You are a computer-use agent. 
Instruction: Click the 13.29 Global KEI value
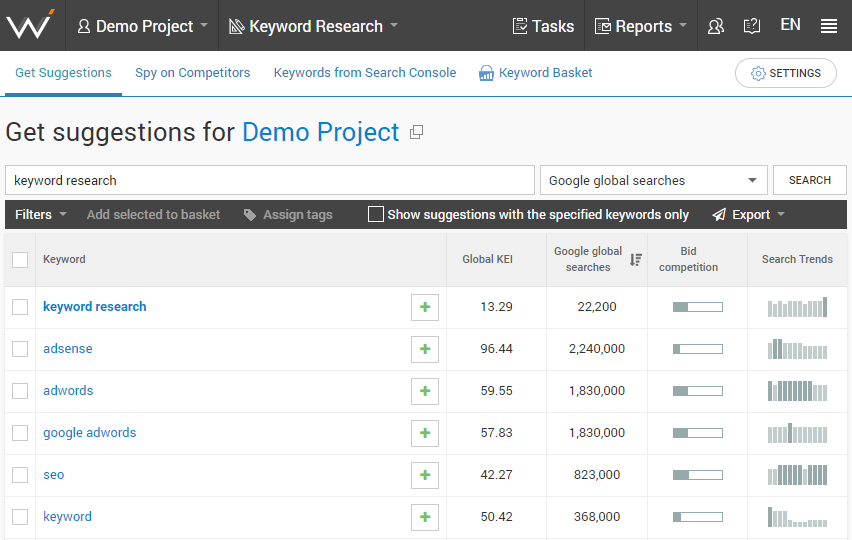point(496,307)
